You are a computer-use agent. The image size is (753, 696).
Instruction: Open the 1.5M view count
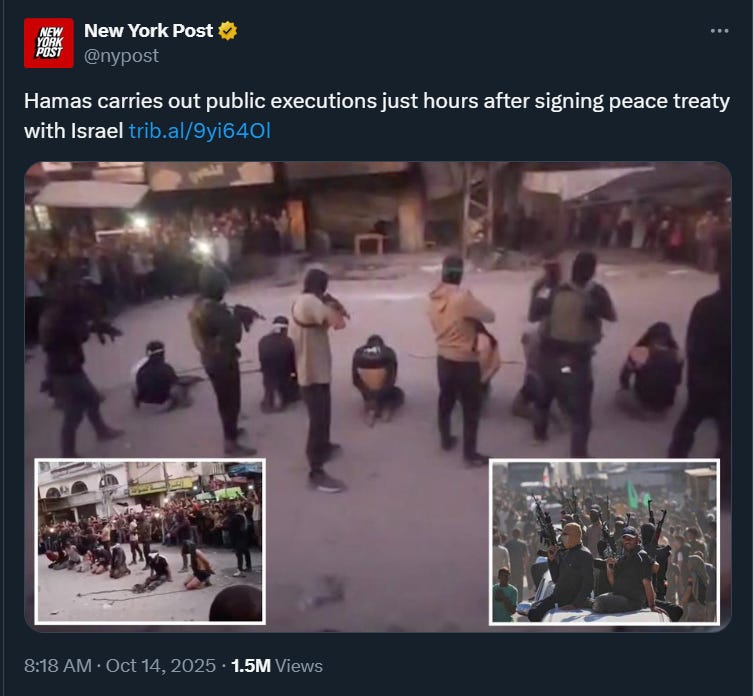[251, 666]
